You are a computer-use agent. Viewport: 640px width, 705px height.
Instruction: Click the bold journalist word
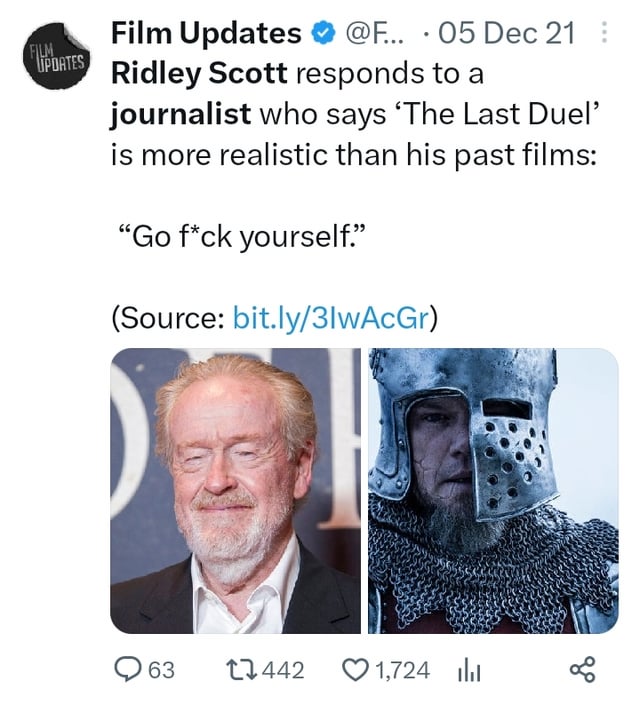click(180, 114)
